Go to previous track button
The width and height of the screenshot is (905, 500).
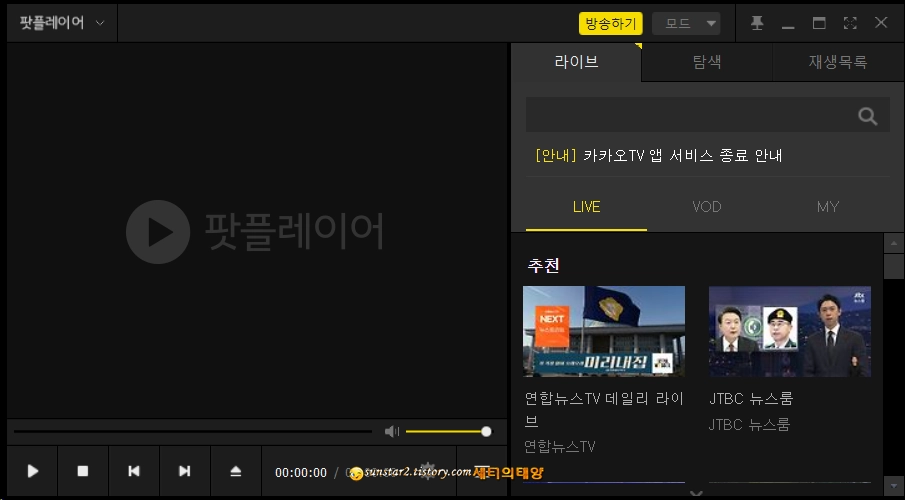pos(134,471)
